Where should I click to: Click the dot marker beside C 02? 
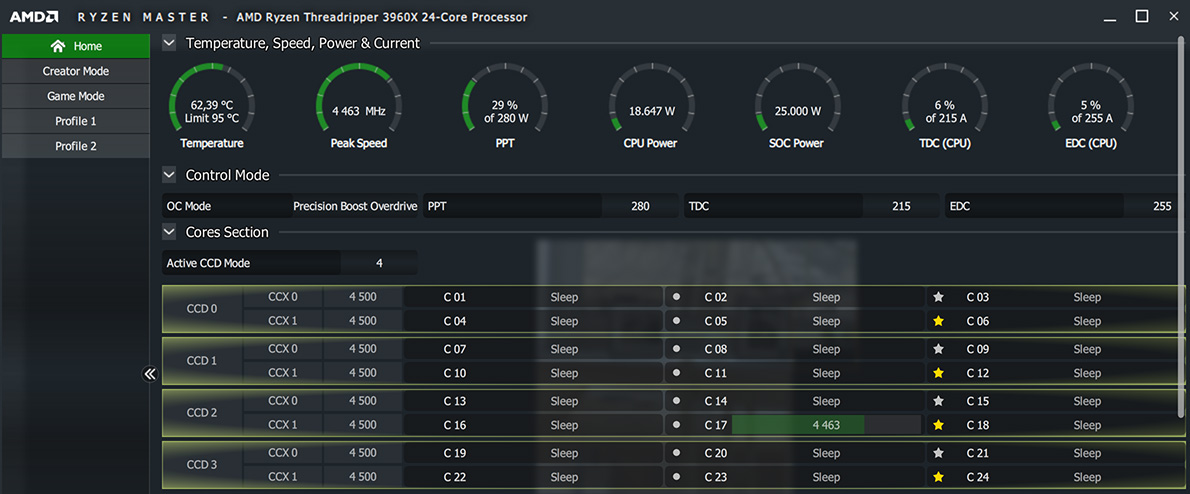click(676, 297)
